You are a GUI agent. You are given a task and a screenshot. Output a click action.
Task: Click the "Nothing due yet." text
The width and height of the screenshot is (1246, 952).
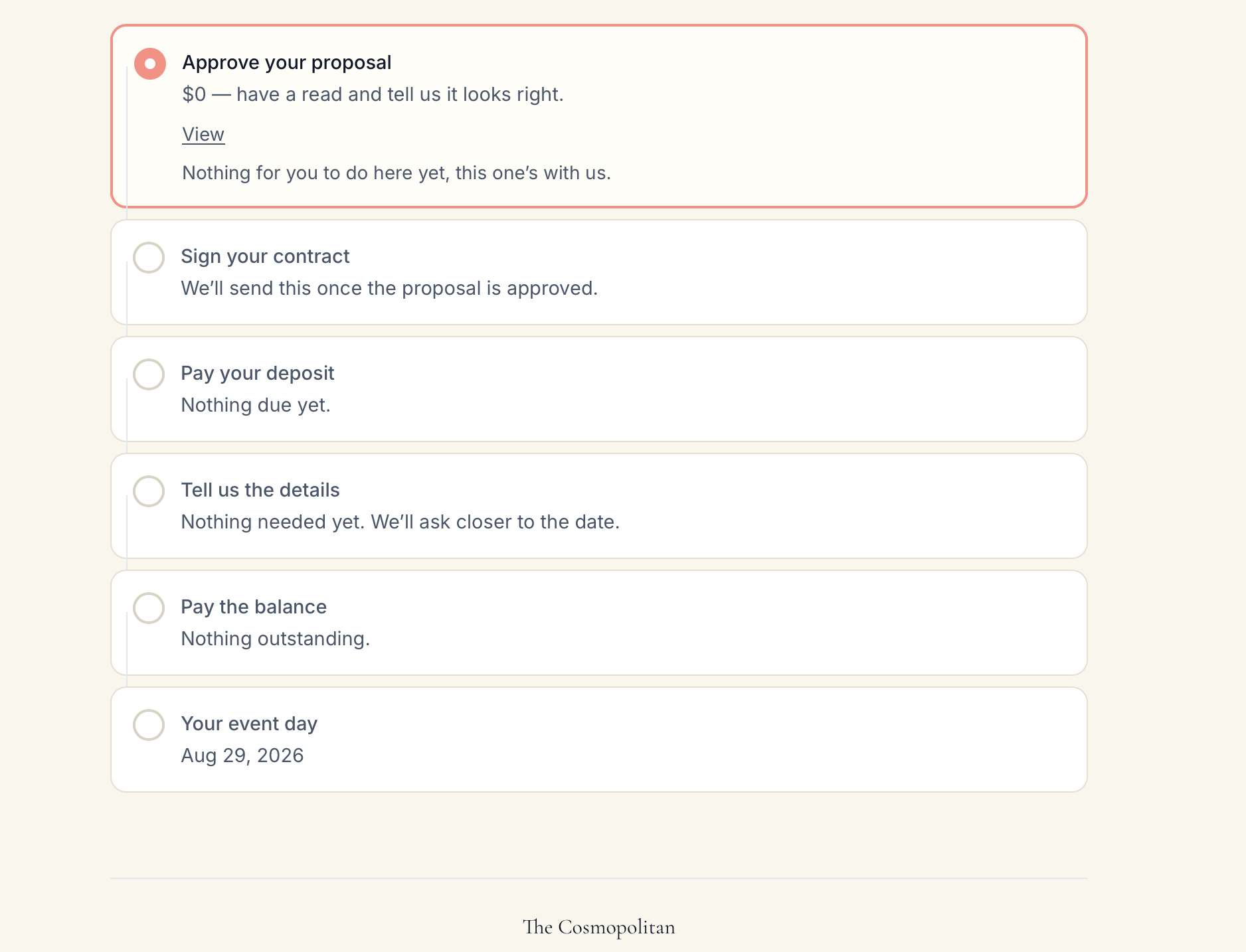(x=256, y=405)
